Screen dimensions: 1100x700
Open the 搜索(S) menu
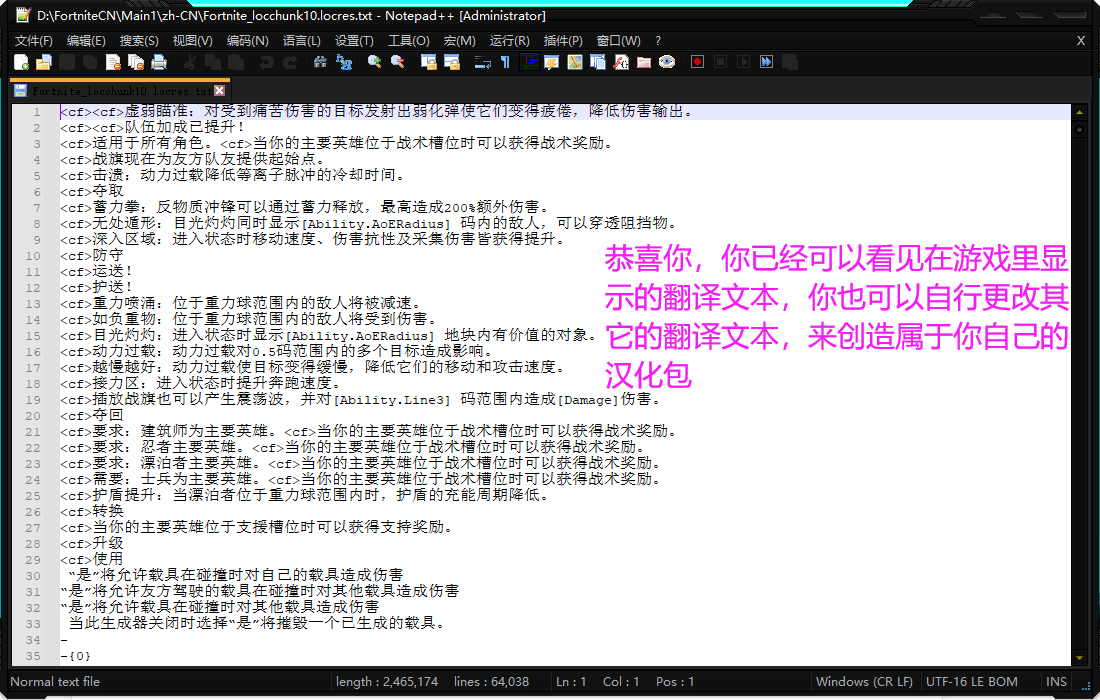pos(139,41)
